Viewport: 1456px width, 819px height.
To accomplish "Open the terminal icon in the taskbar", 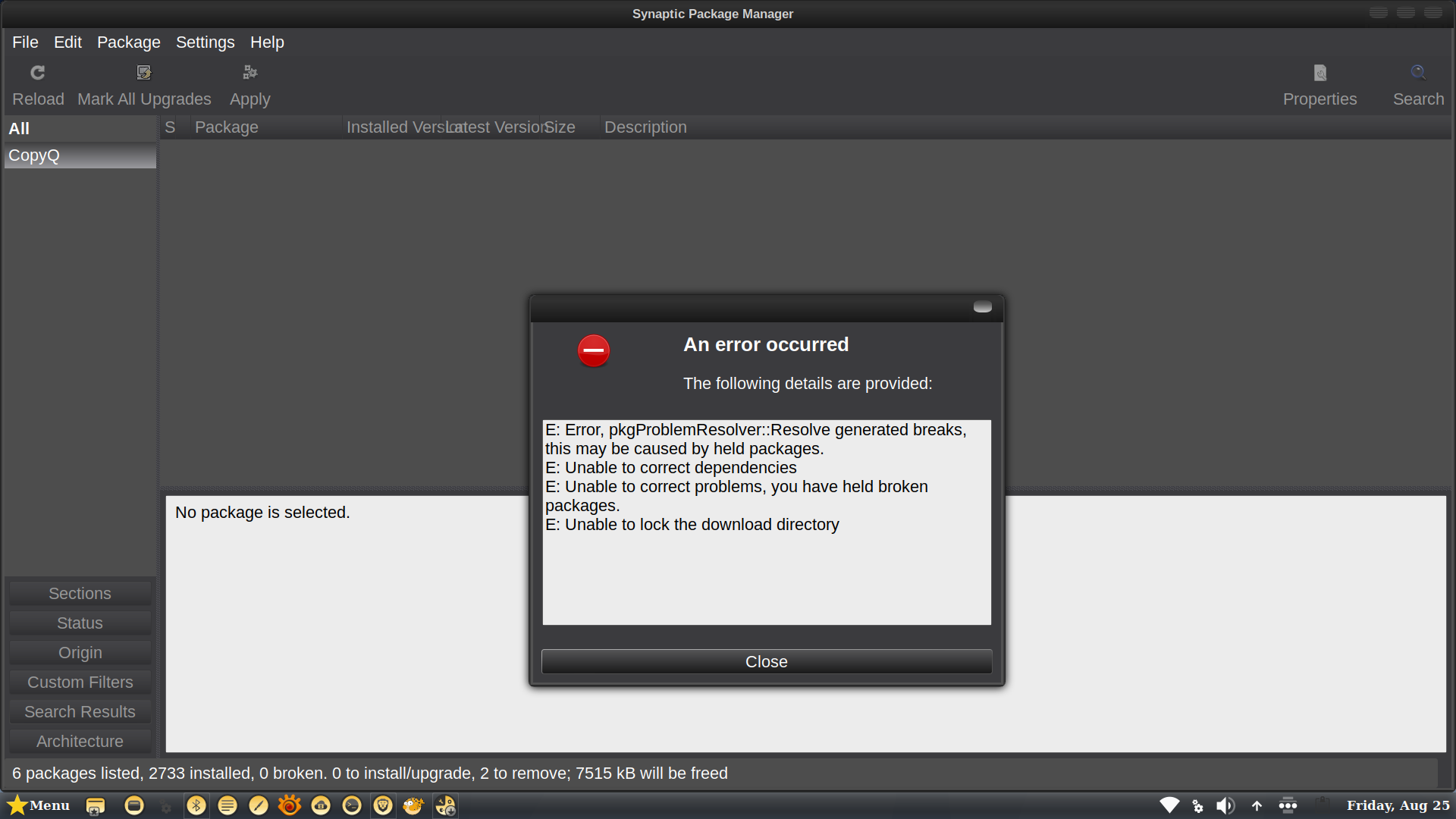I will [352, 805].
